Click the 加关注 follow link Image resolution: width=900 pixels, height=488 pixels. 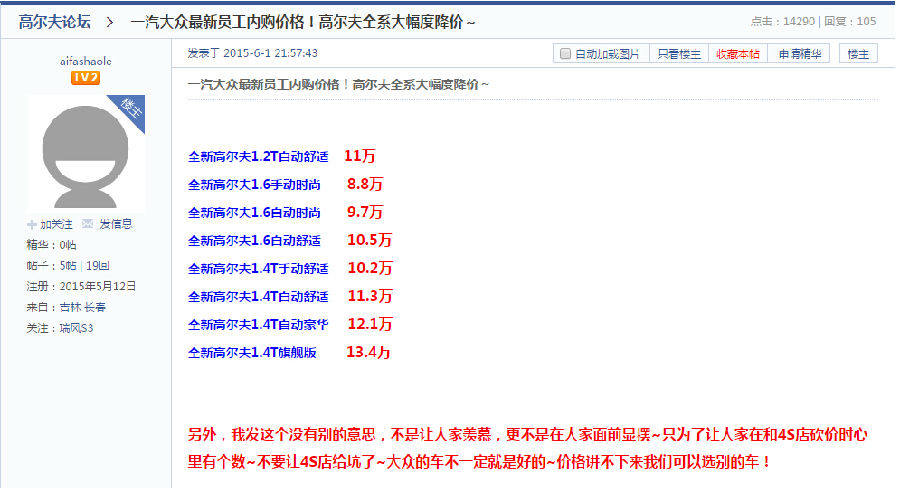tap(57, 224)
